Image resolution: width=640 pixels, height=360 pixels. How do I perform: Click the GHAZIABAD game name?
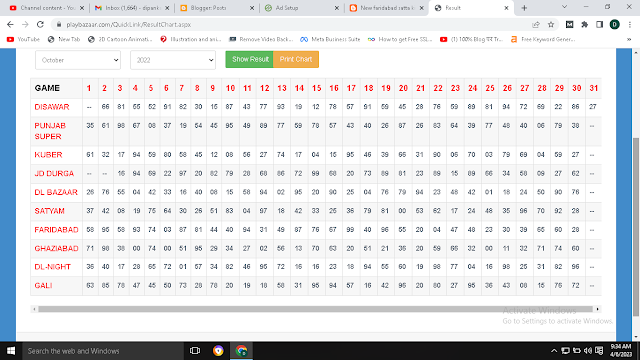point(56,249)
